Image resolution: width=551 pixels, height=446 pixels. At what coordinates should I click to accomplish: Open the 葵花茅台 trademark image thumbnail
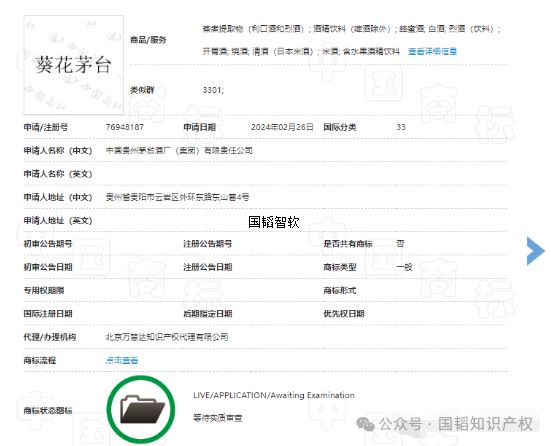73,65
